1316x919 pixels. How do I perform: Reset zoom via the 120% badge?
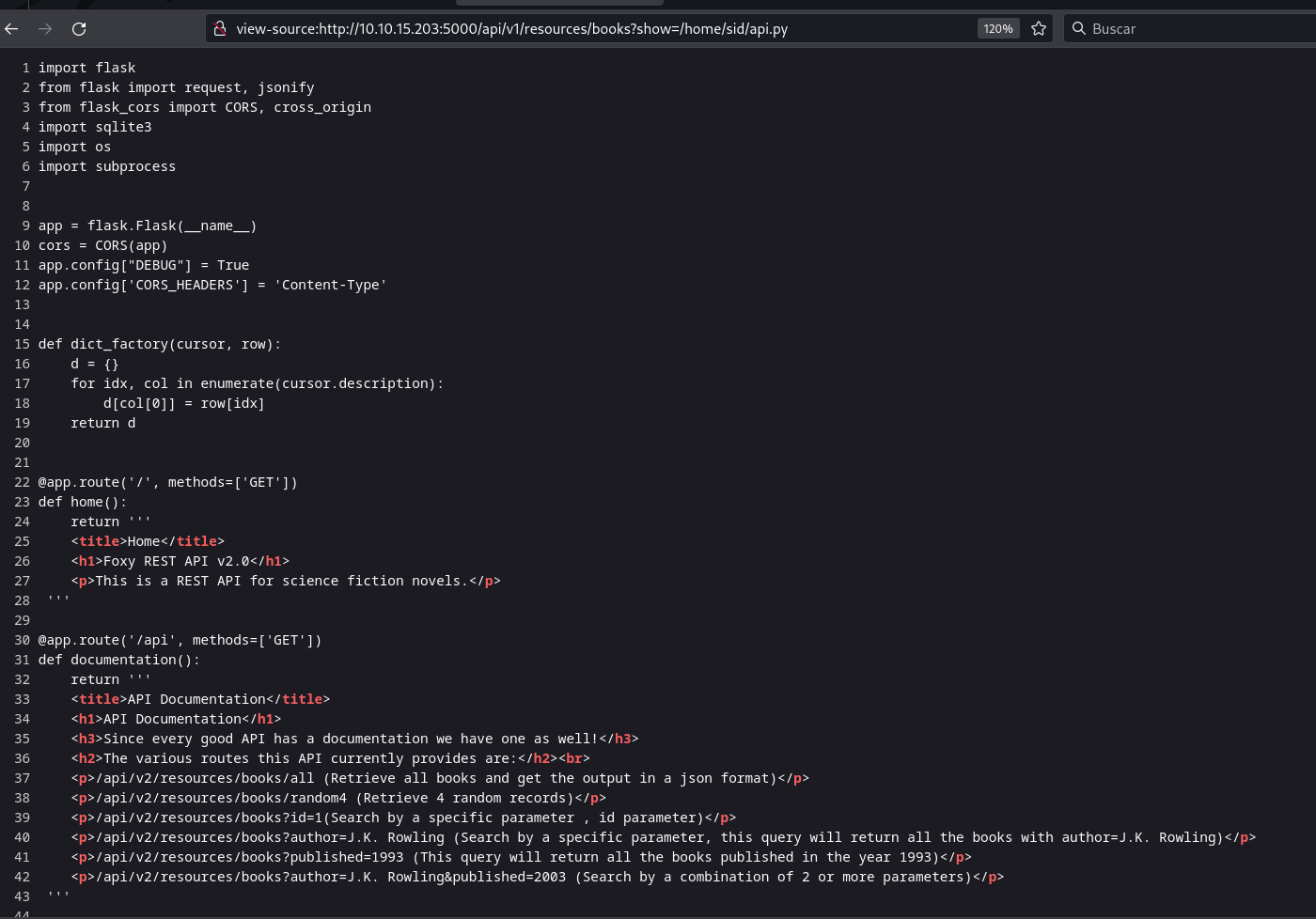(997, 29)
